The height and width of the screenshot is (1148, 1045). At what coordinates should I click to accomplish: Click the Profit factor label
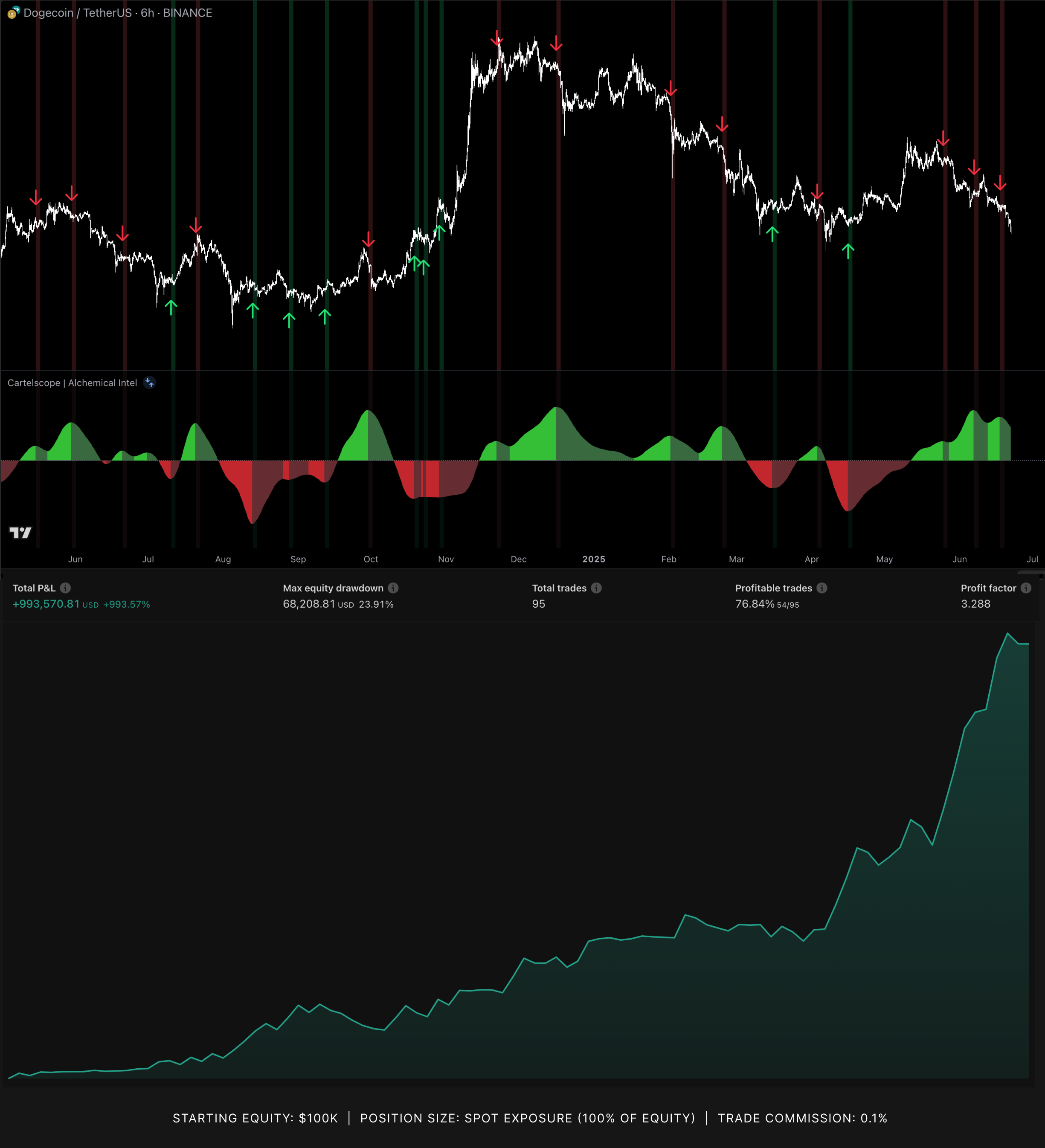(x=988, y=588)
